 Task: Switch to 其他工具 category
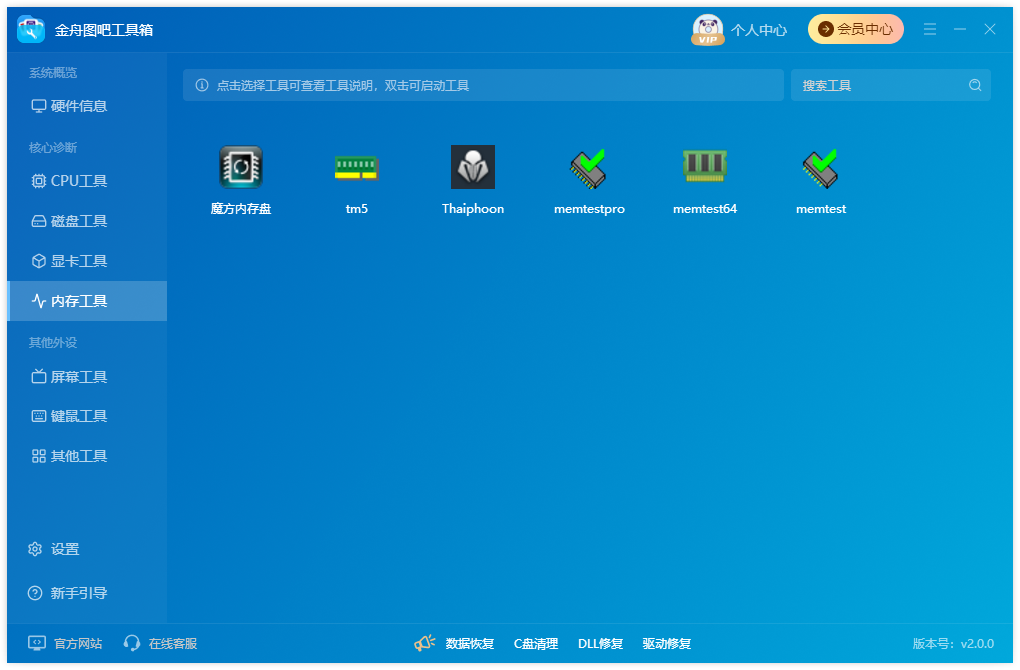click(87, 456)
